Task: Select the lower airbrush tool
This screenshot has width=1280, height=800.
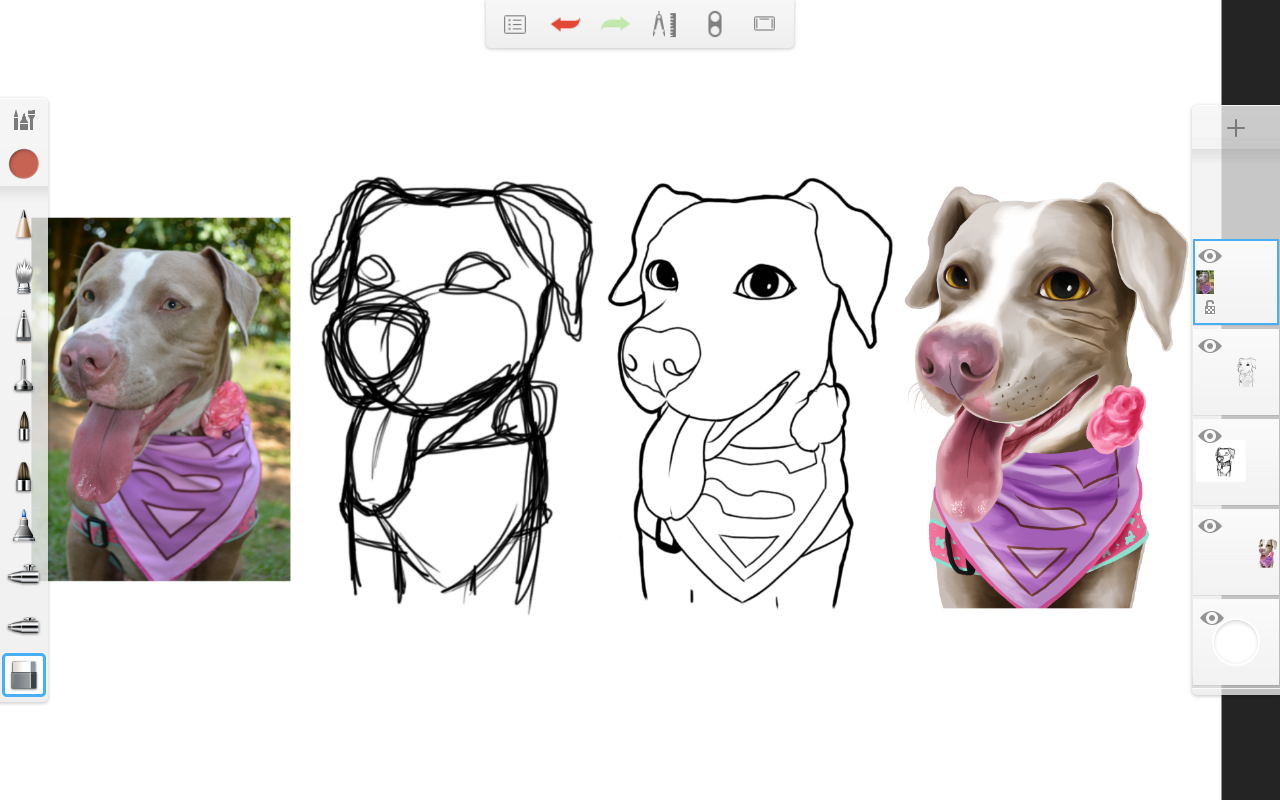Action: tap(23, 626)
